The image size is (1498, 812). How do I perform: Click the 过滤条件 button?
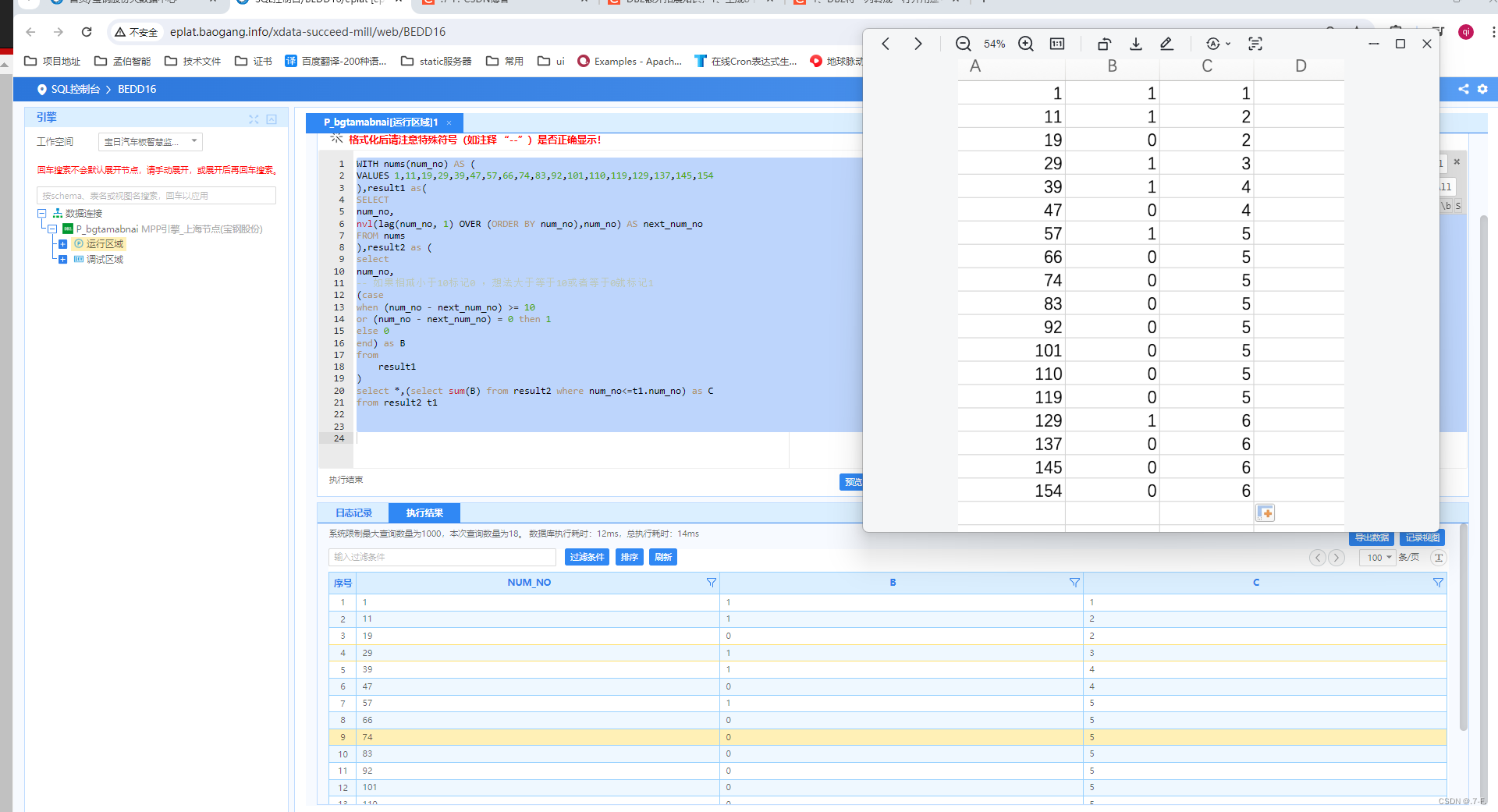coord(587,557)
